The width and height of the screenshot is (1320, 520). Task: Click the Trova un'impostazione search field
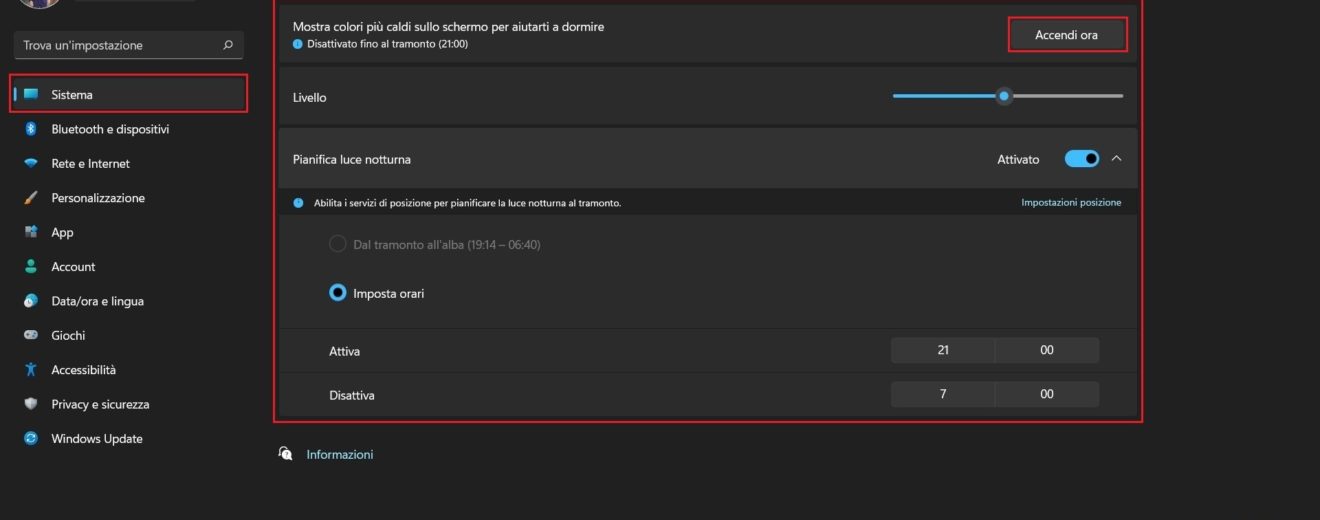click(x=129, y=45)
